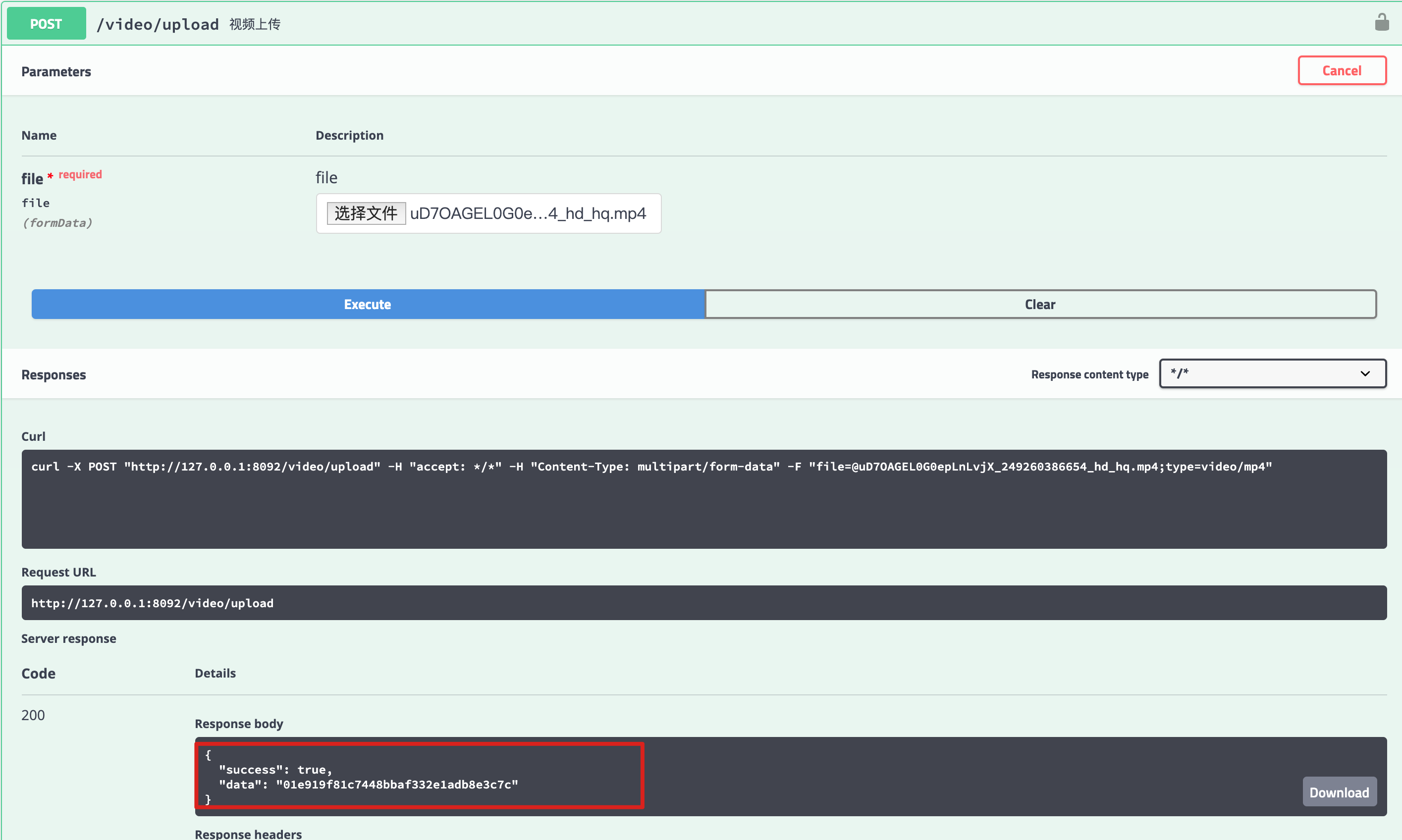This screenshot has width=1402, height=840.
Task: Click the Download response body button
Action: [1338, 791]
